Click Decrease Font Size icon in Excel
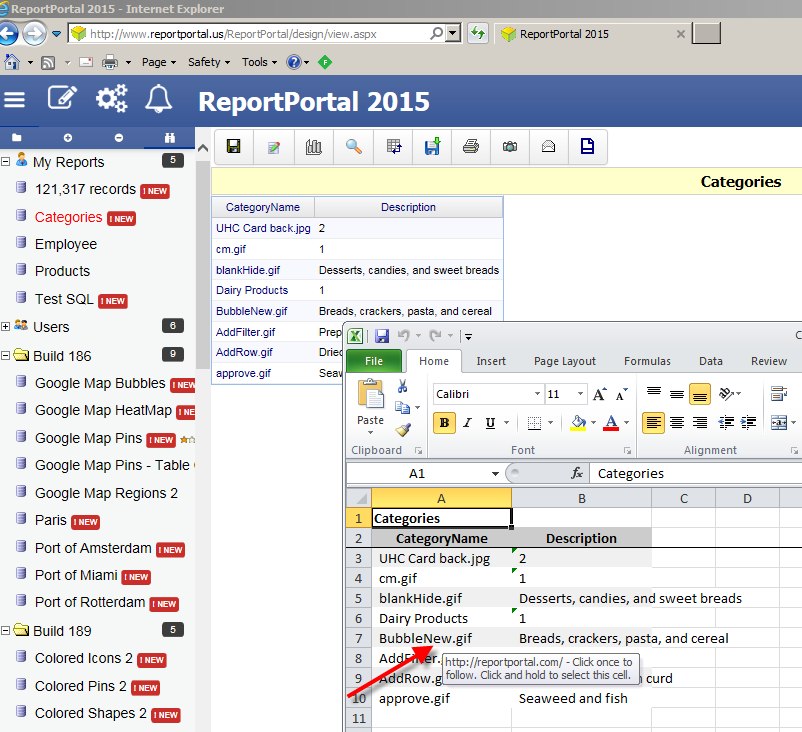This screenshot has height=732, width=802. (x=621, y=394)
